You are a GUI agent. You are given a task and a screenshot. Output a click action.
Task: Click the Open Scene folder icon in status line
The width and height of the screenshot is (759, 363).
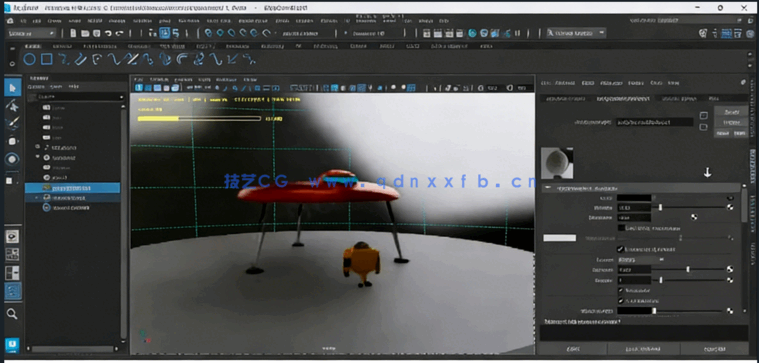tap(85, 33)
